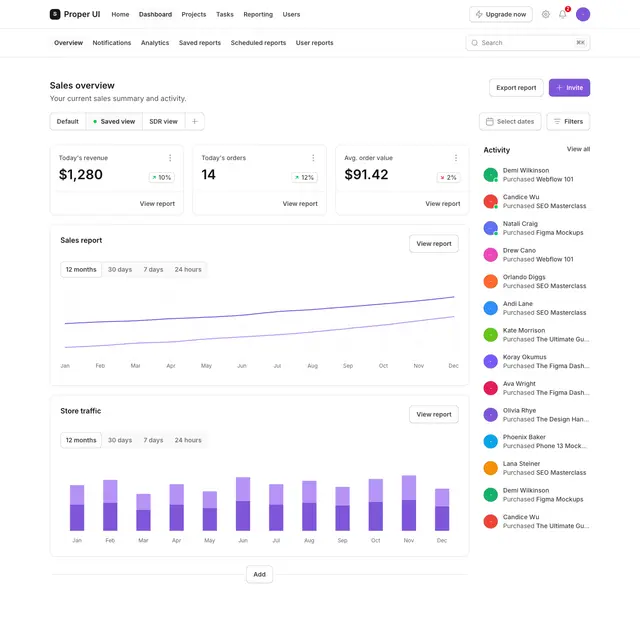Click Andi Lane avatar
640x626 pixels.
click(x=490, y=308)
